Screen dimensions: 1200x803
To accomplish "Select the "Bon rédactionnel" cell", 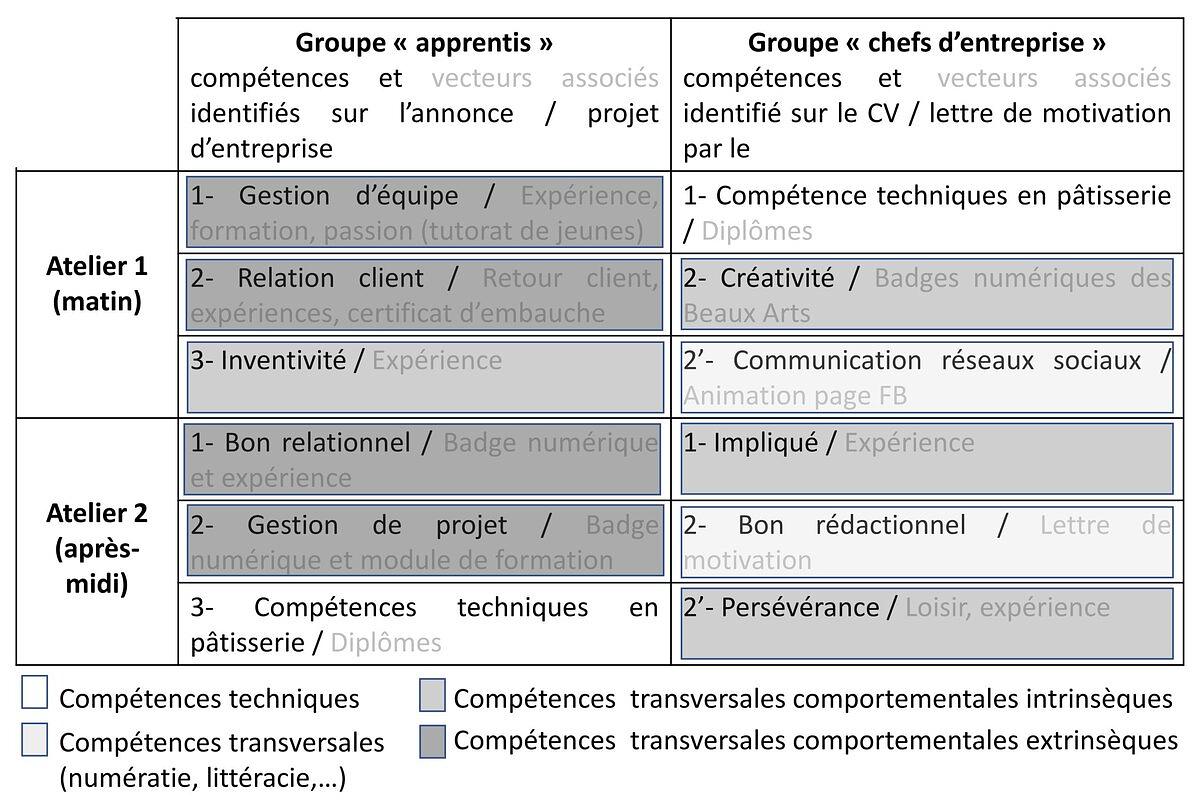I will tap(927, 542).
